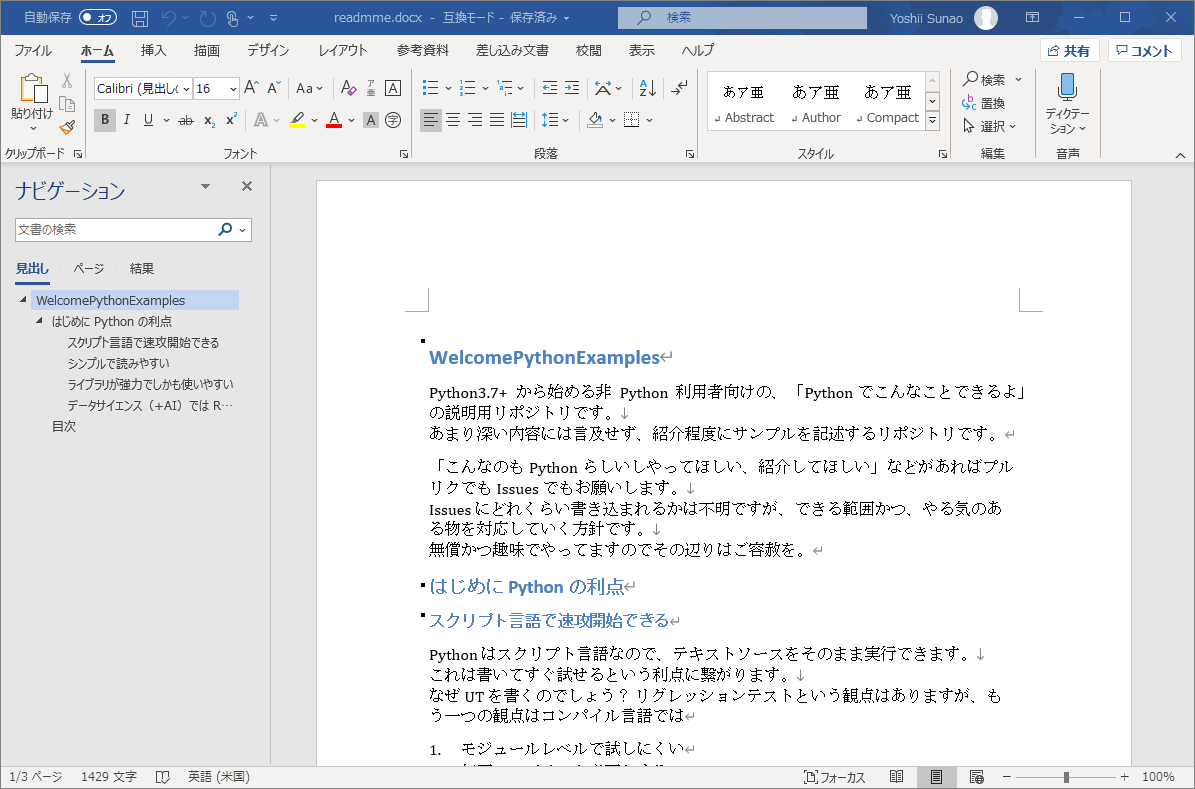This screenshot has height=789, width=1195.
Task: Apply a bulleted list
Action: [x=430, y=88]
